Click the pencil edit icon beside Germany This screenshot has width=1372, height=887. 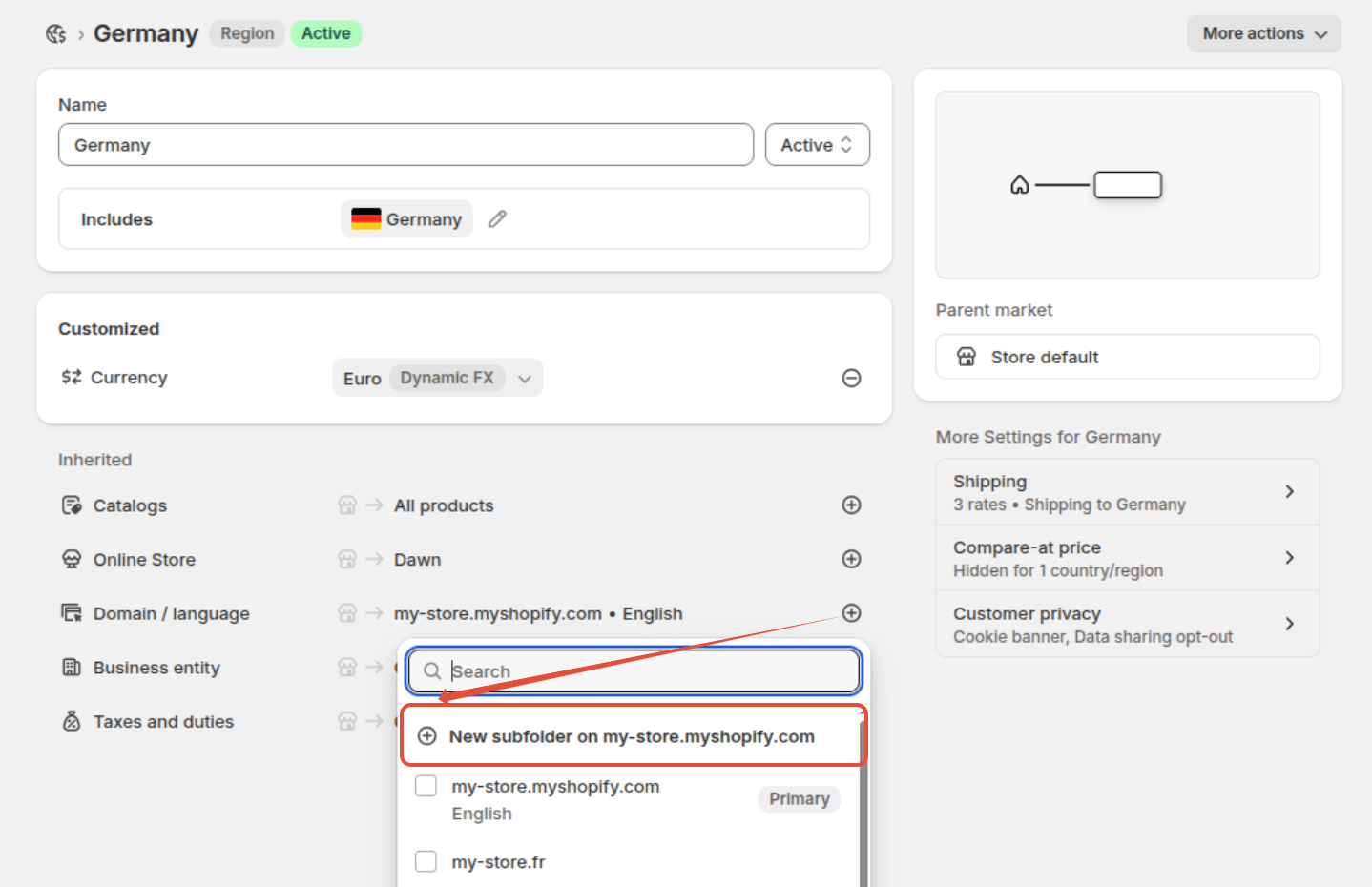click(497, 219)
